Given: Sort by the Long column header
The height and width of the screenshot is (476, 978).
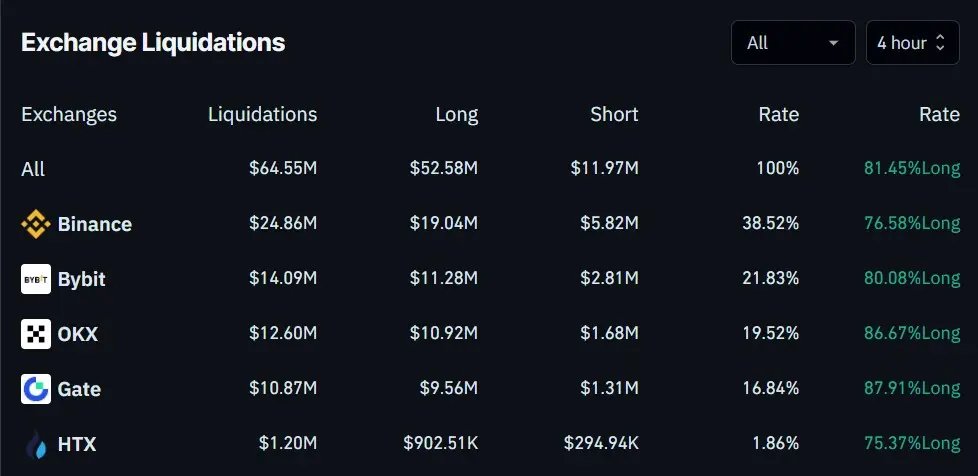Looking at the screenshot, I should [456, 114].
